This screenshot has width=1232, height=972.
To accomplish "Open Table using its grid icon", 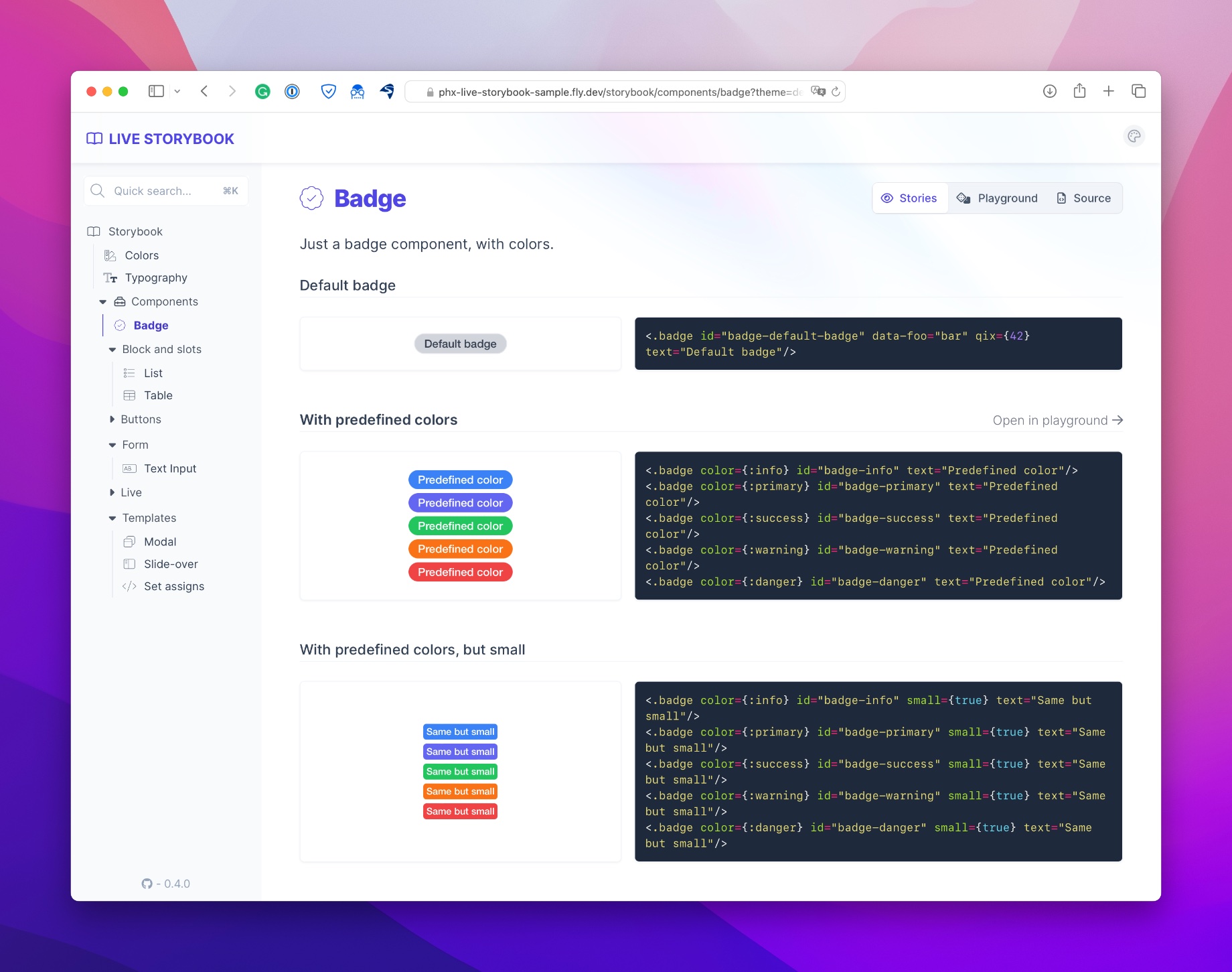I will pyautogui.click(x=129, y=395).
